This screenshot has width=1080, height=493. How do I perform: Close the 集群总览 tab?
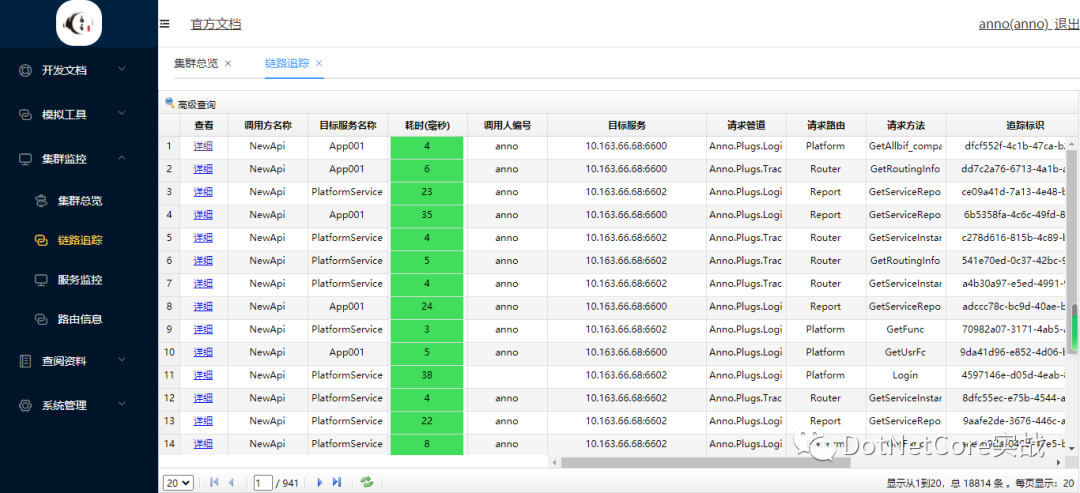tap(228, 63)
